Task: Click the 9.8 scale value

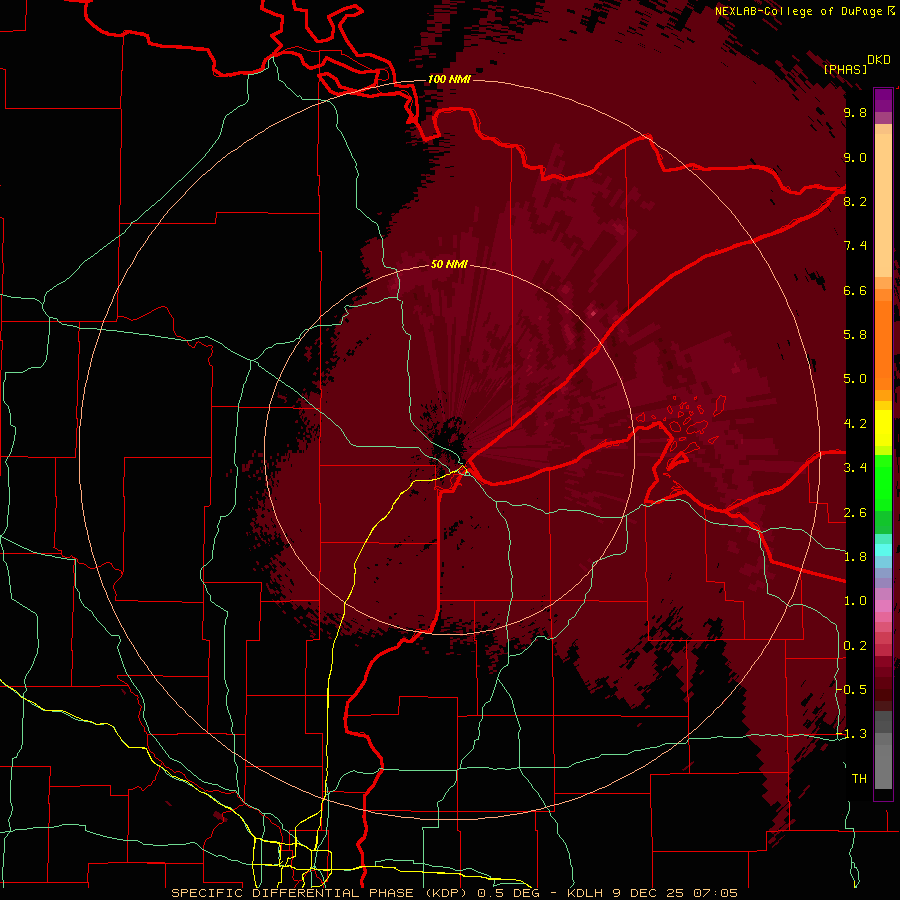Action: click(855, 113)
